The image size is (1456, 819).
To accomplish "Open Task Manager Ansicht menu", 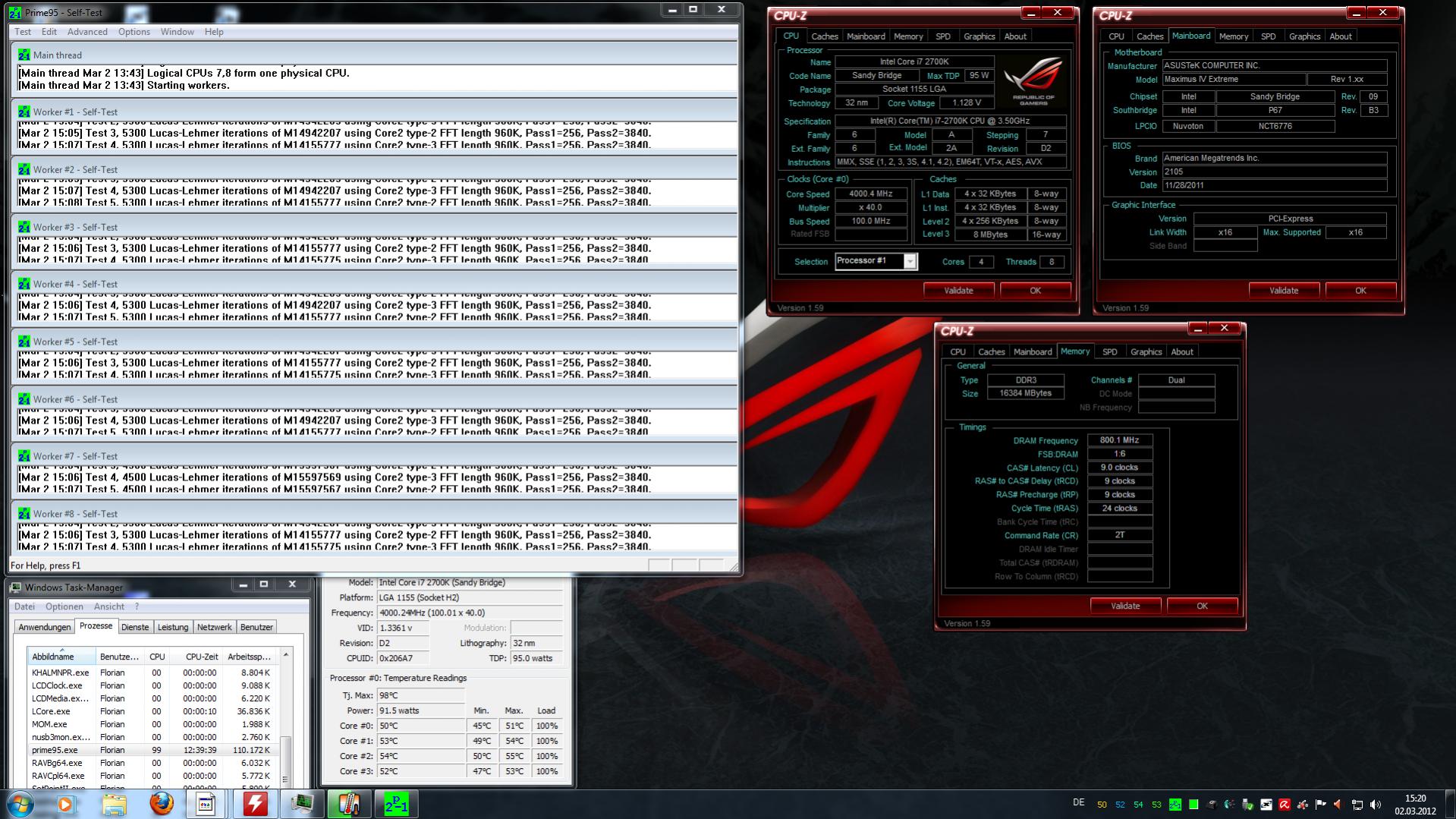I will pyautogui.click(x=109, y=606).
